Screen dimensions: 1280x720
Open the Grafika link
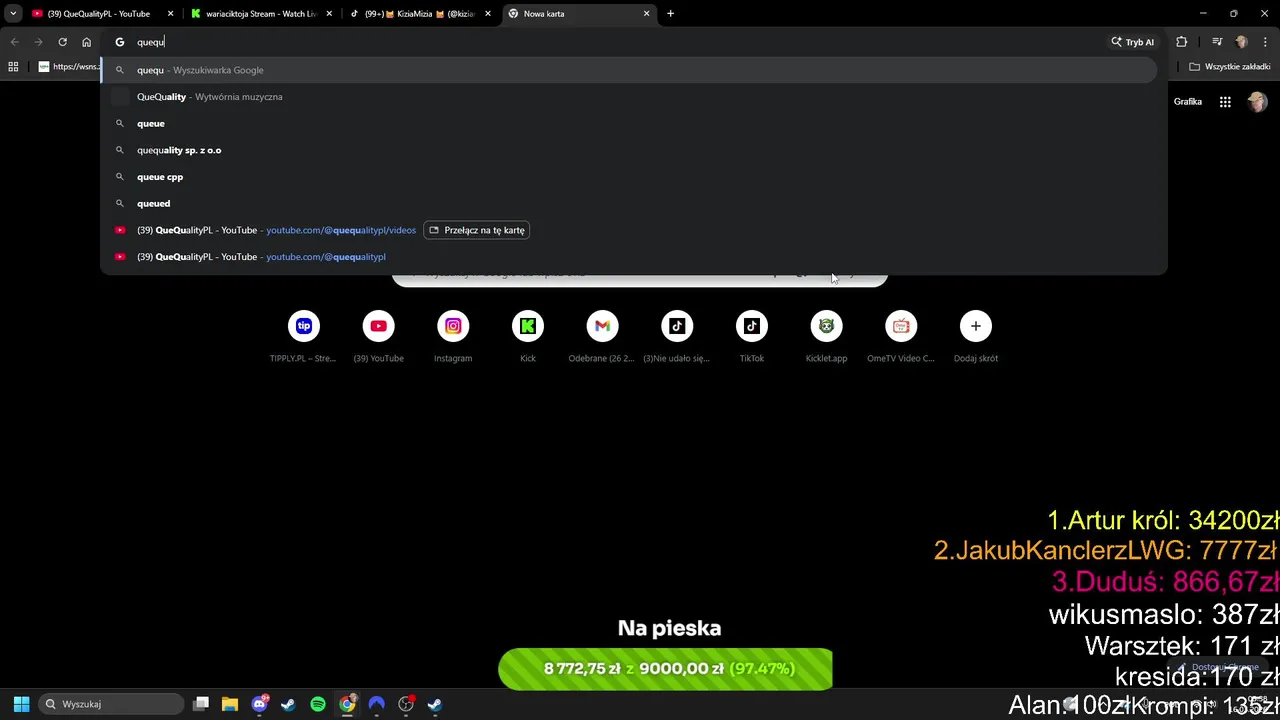1188,102
